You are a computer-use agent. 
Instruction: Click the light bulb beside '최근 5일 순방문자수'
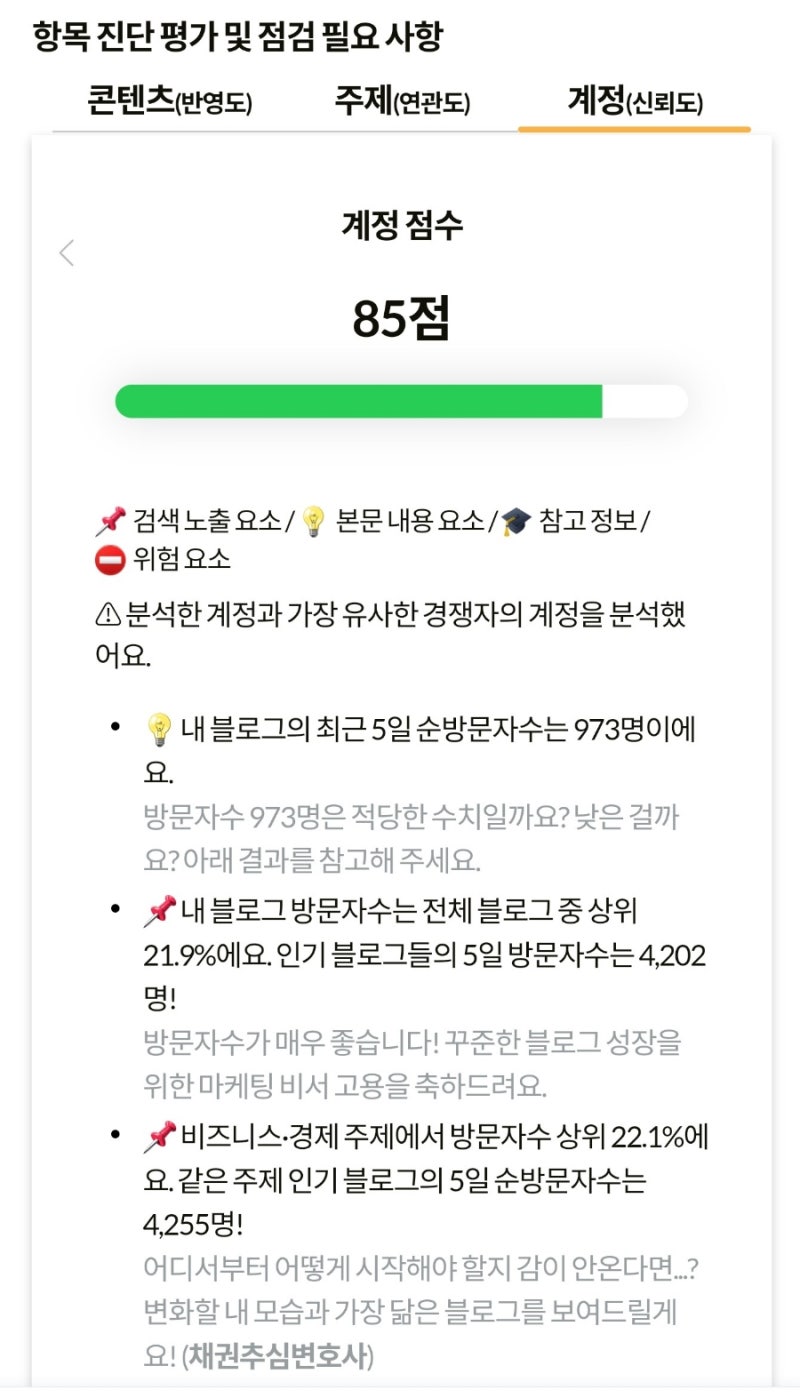click(160, 729)
